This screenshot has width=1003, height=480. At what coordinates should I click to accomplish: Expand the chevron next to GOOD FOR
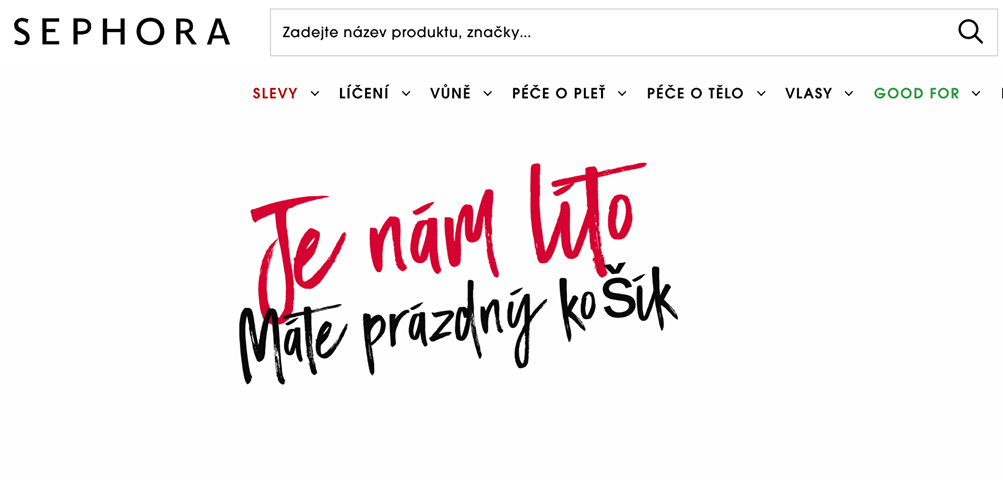coord(975,93)
